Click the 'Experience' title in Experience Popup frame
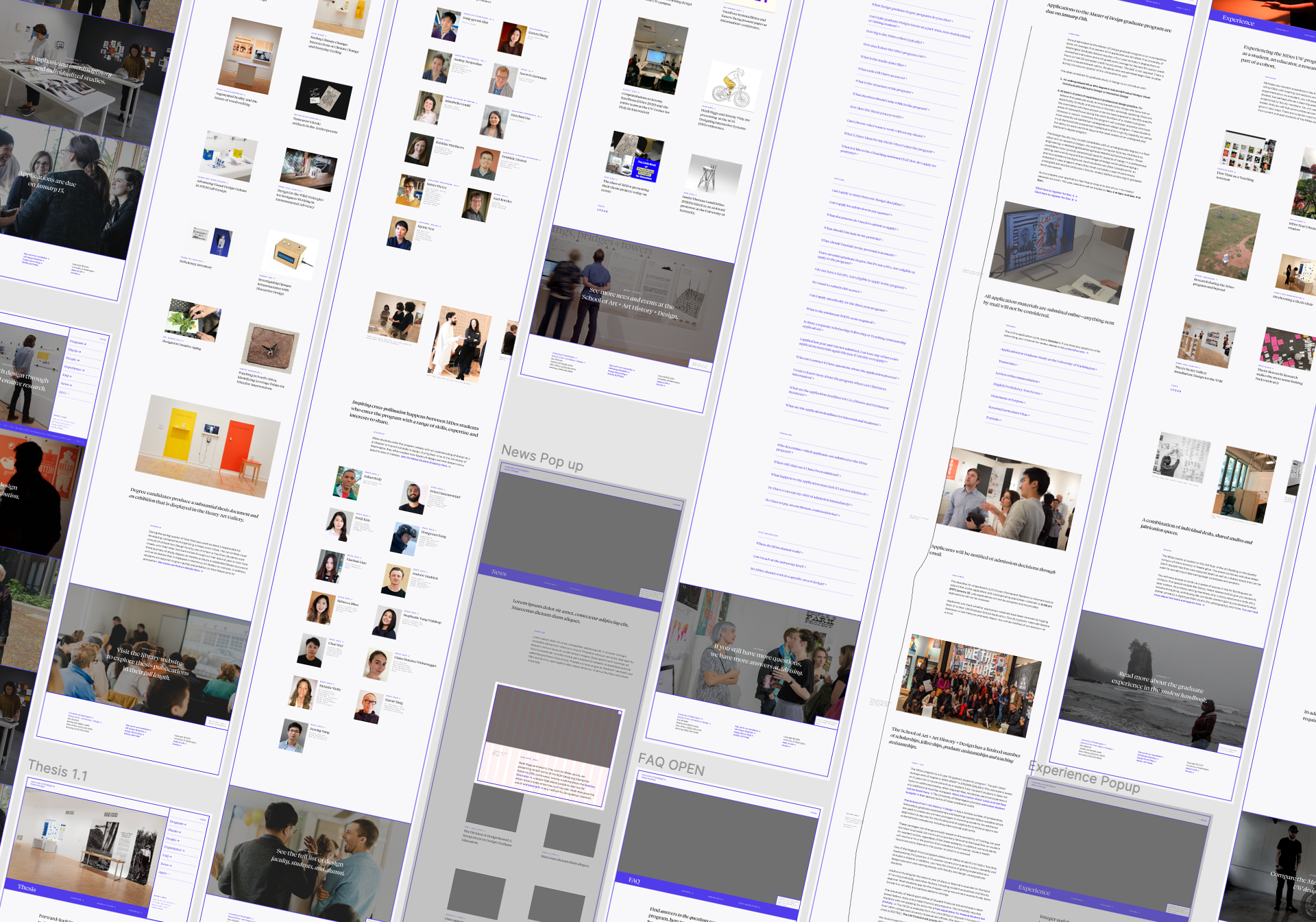 coord(1034,890)
